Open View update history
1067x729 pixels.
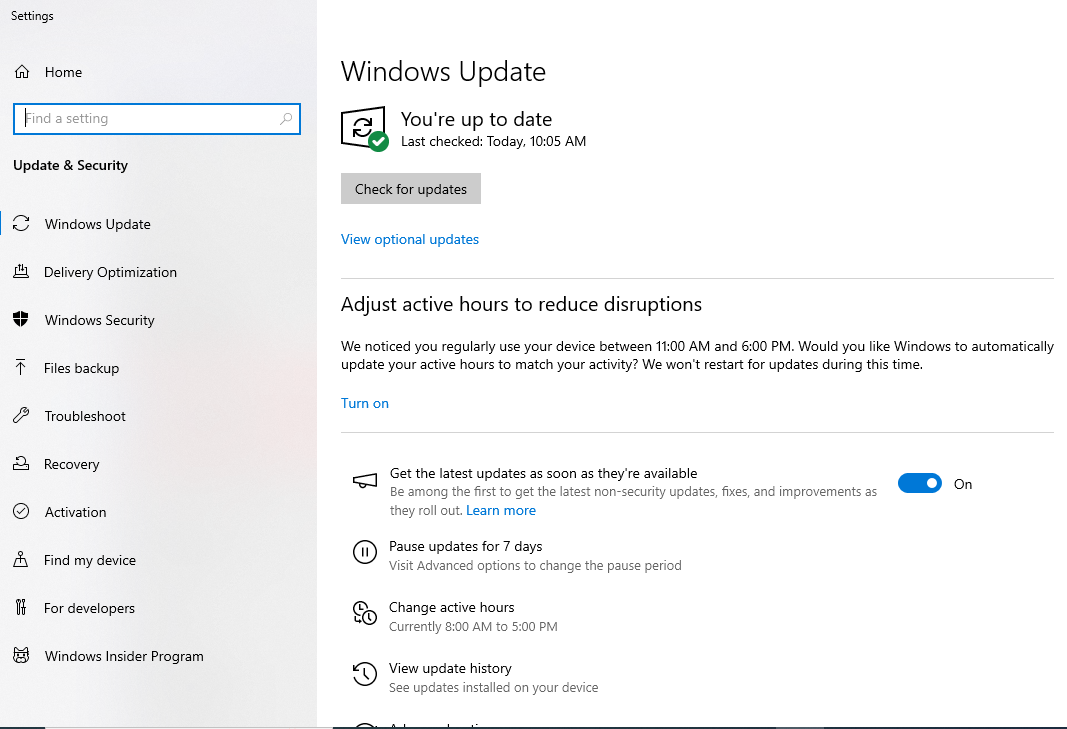click(x=449, y=668)
